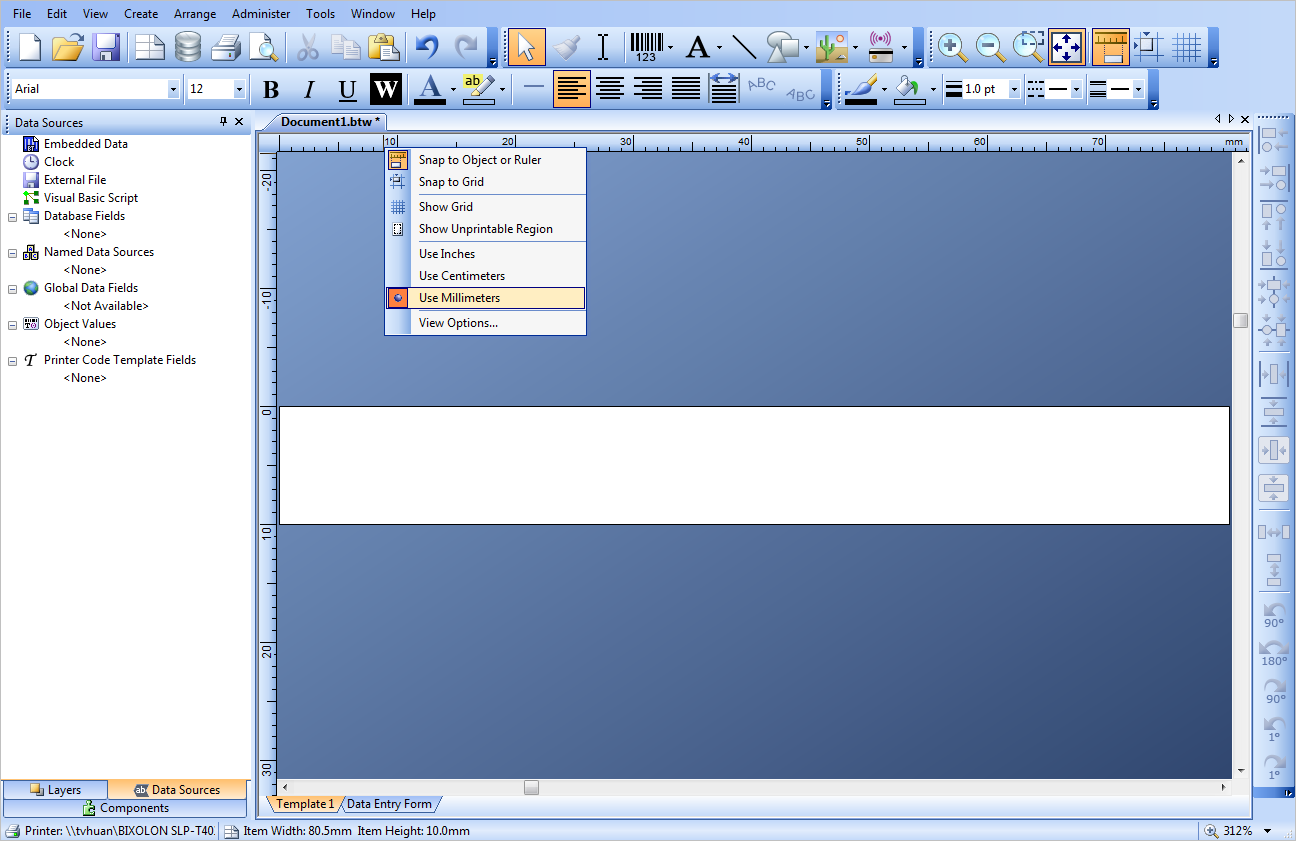Open View Options... from the context menu
The width and height of the screenshot is (1296, 841).
click(486, 323)
